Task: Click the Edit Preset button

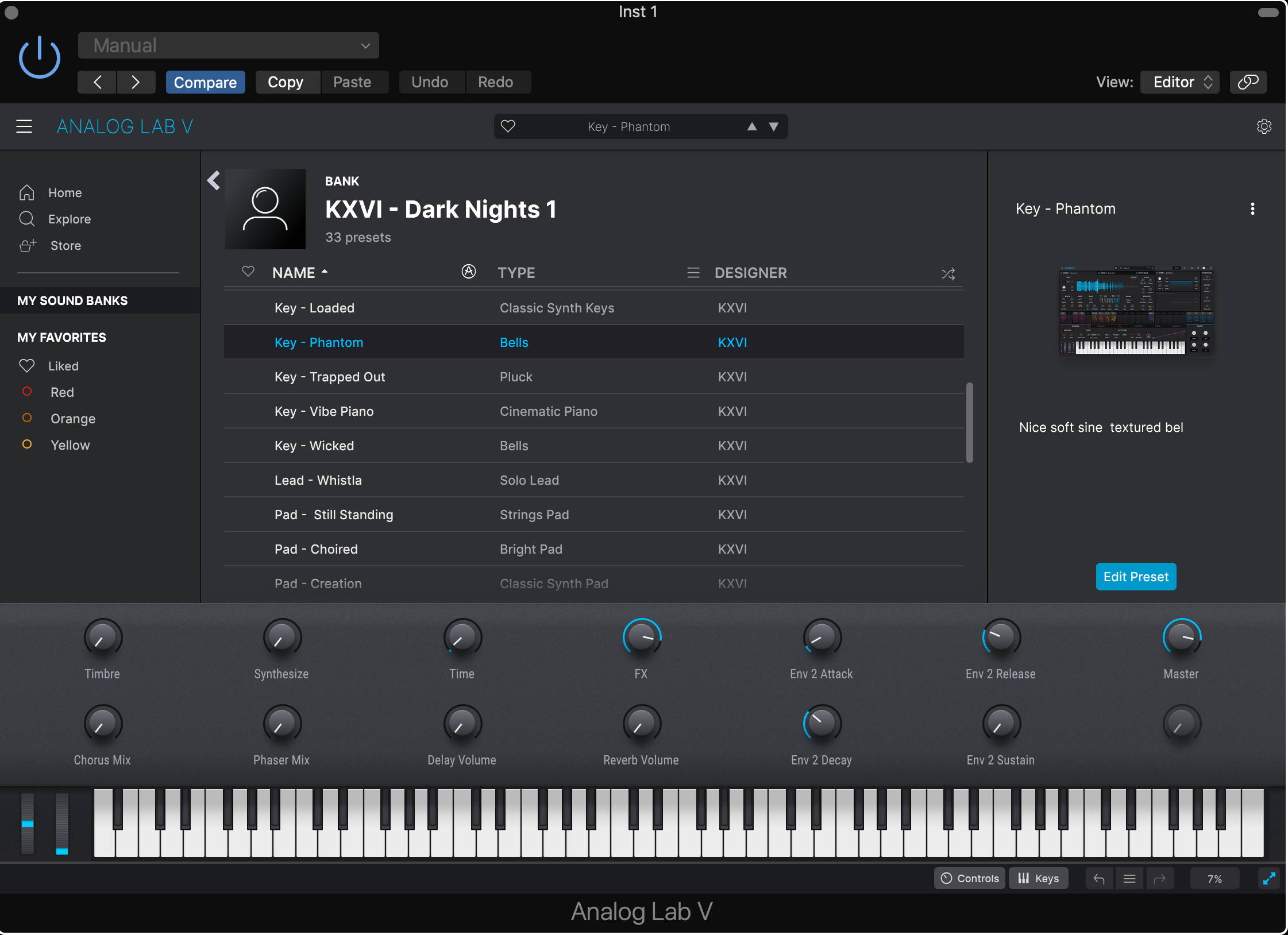Action: click(1136, 577)
